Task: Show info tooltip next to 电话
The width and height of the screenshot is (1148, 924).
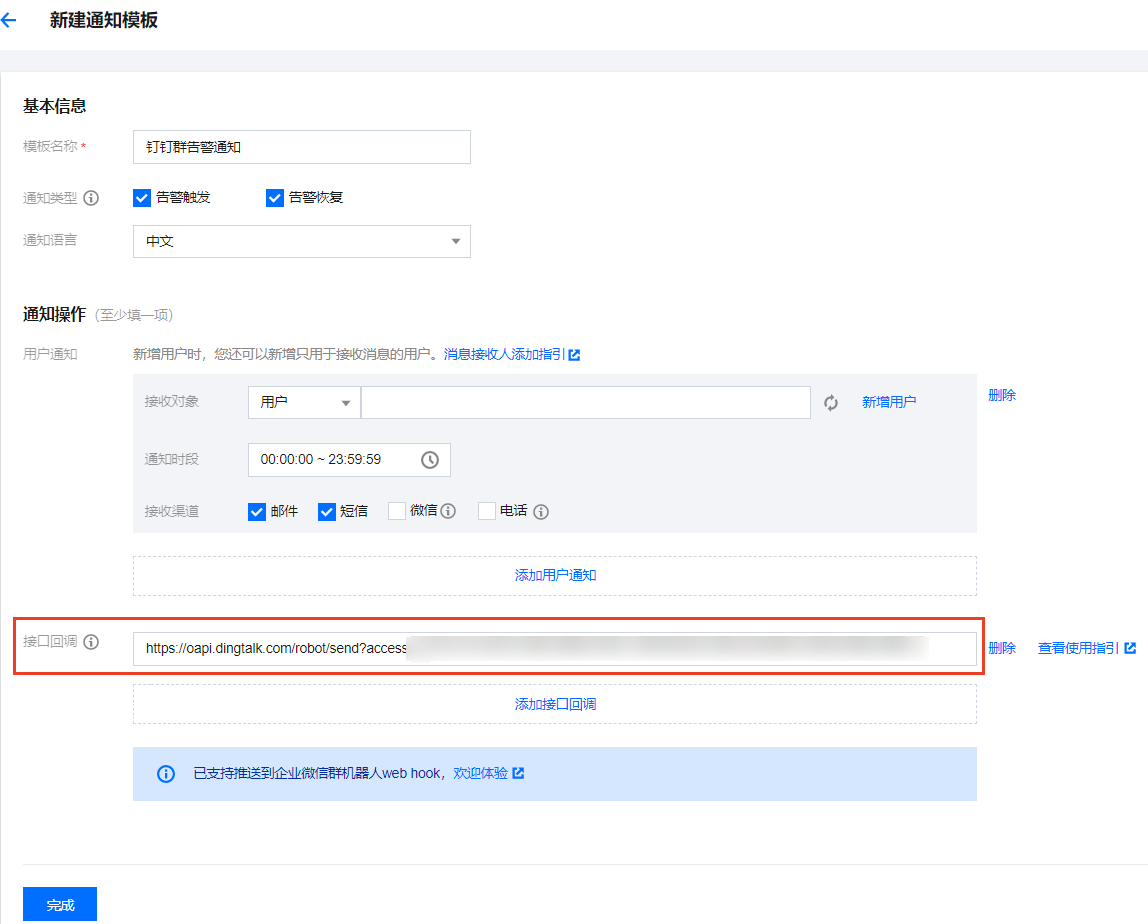Action: pos(541,512)
